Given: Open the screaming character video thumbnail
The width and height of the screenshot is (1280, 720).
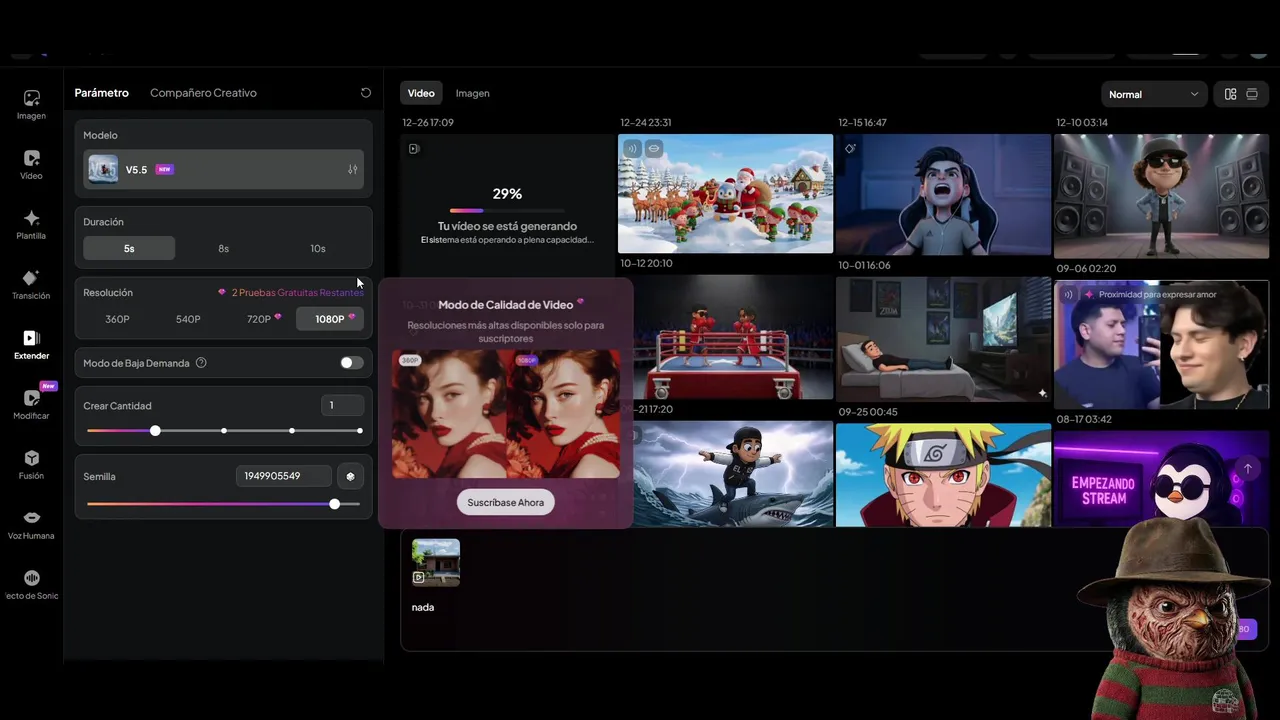Looking at the screenshot, I should point(943,195).
